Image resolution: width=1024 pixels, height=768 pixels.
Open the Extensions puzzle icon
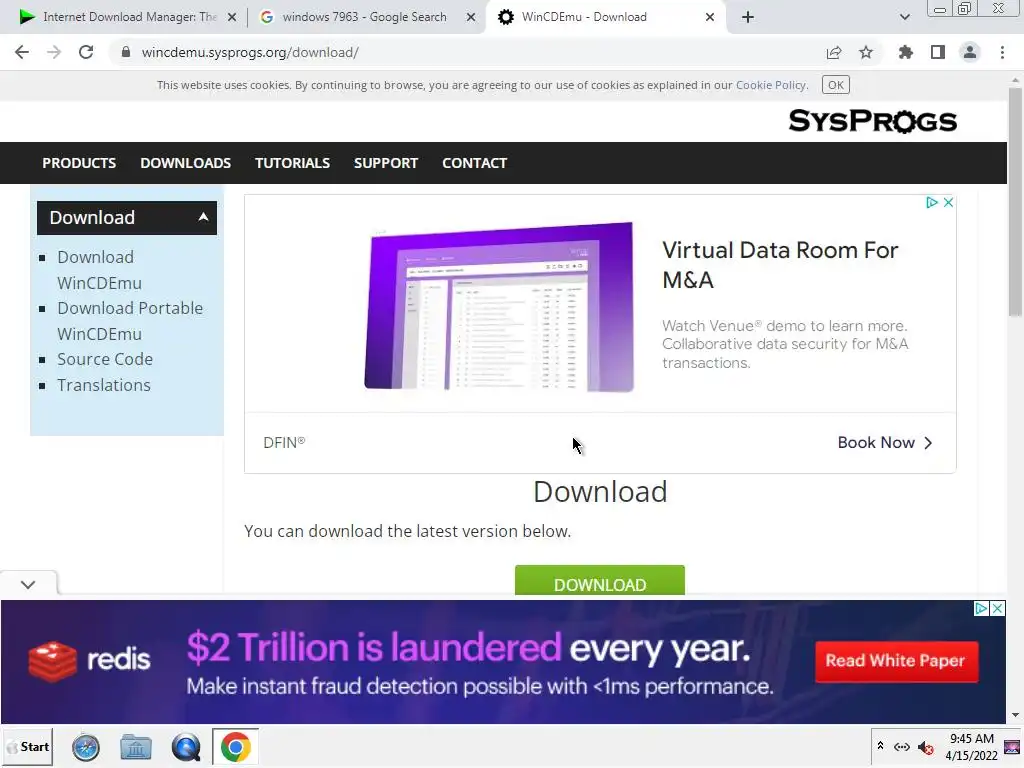click(x=906, y=52)
